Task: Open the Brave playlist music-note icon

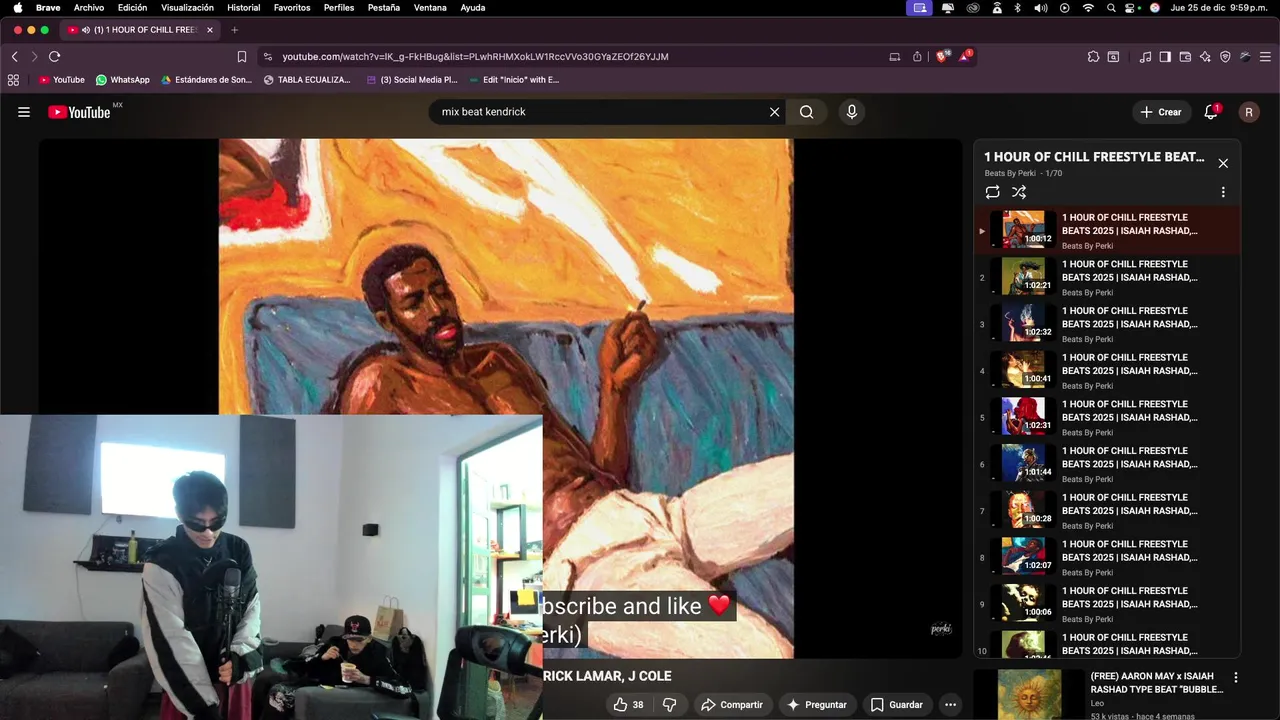Action: (1145, 57)
